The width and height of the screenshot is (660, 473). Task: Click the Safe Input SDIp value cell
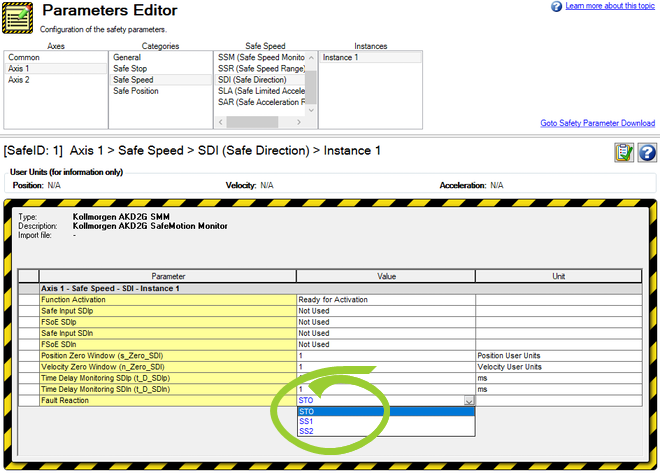[x=386, y=311]
